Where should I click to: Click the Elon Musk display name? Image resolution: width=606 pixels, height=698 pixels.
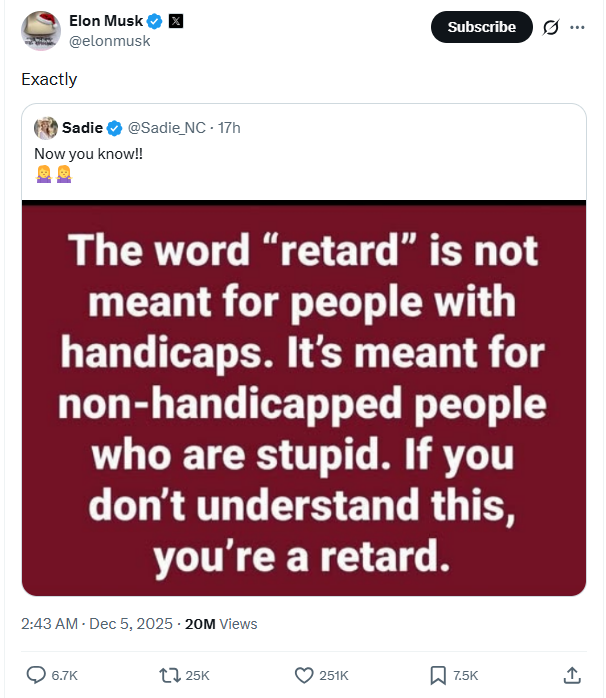pyautogui.click(x=105, y=20)
